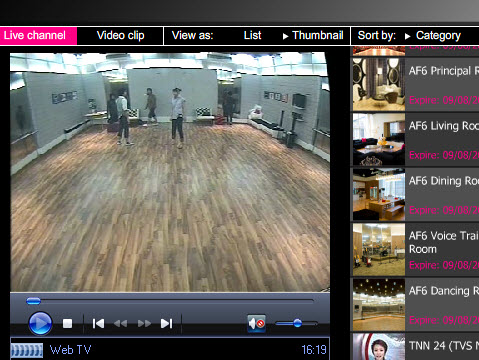Skip to the previous track
This screenshot has width=479, height=360.
(98, 323)
